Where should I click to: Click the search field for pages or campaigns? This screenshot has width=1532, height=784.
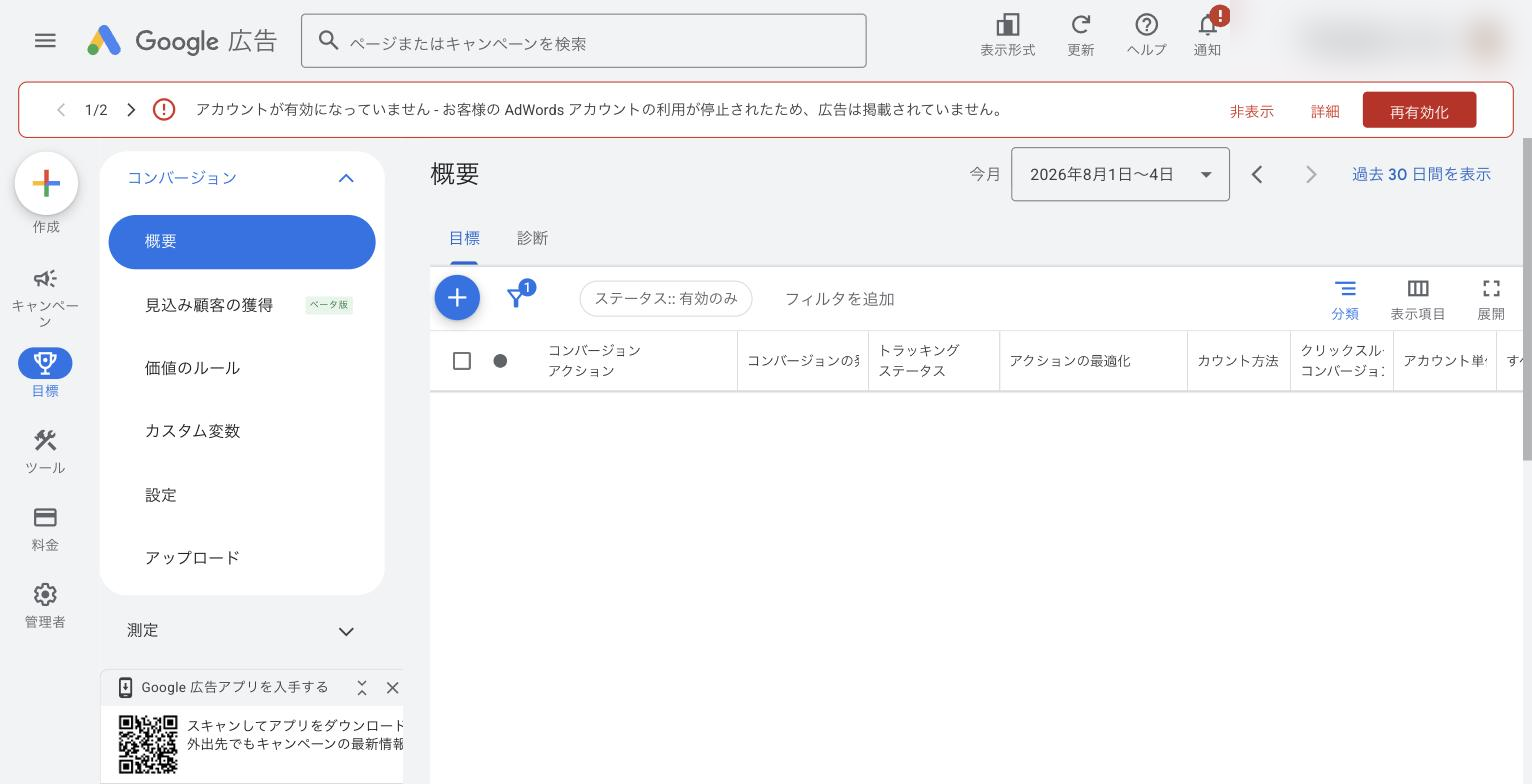tap(584, 41)
